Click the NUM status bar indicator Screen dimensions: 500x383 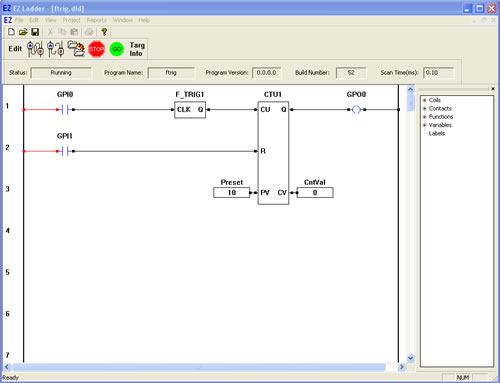coord(462,377)
